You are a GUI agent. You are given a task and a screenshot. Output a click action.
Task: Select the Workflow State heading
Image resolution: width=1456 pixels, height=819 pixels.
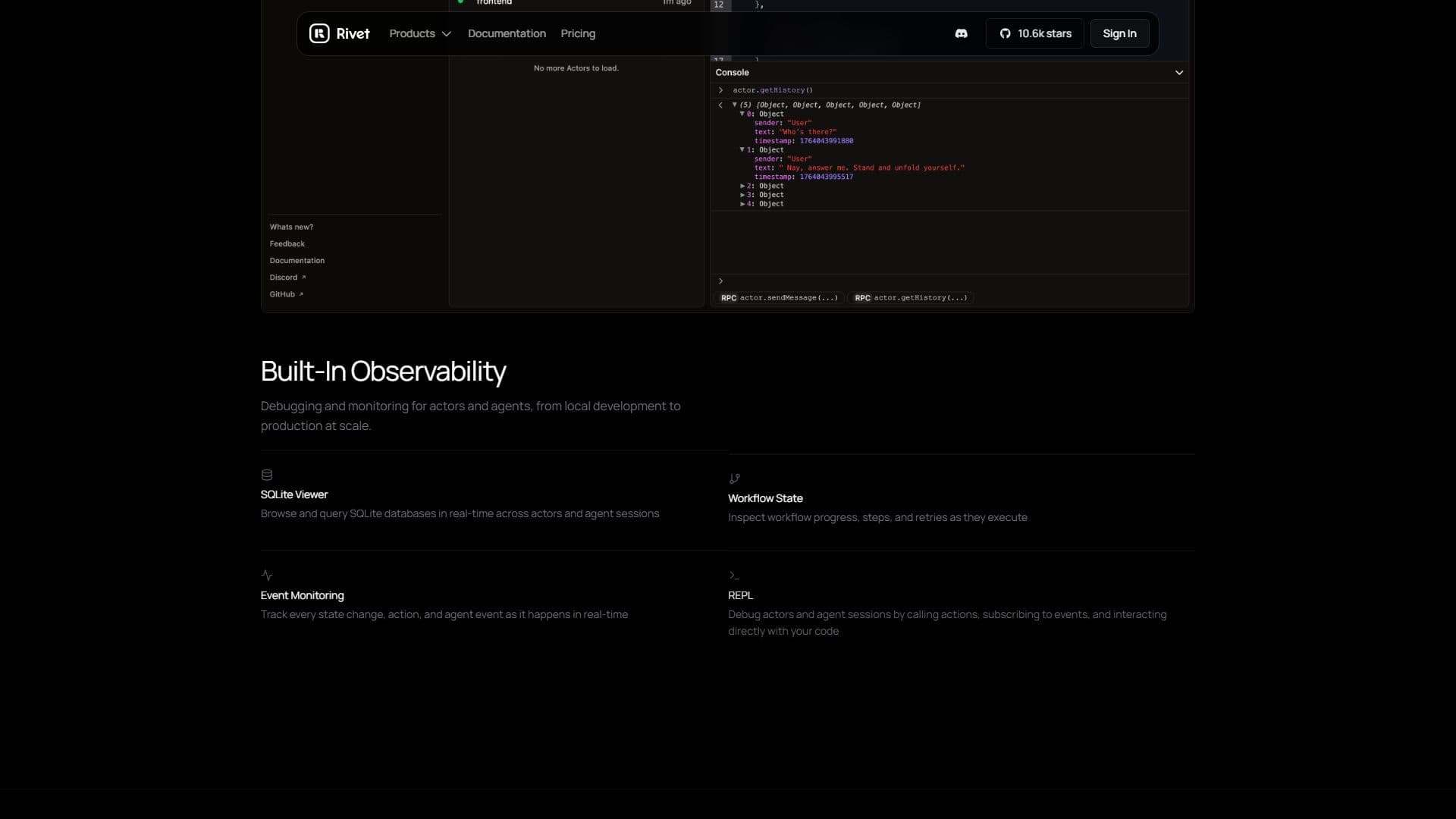(x=765, y=498)
